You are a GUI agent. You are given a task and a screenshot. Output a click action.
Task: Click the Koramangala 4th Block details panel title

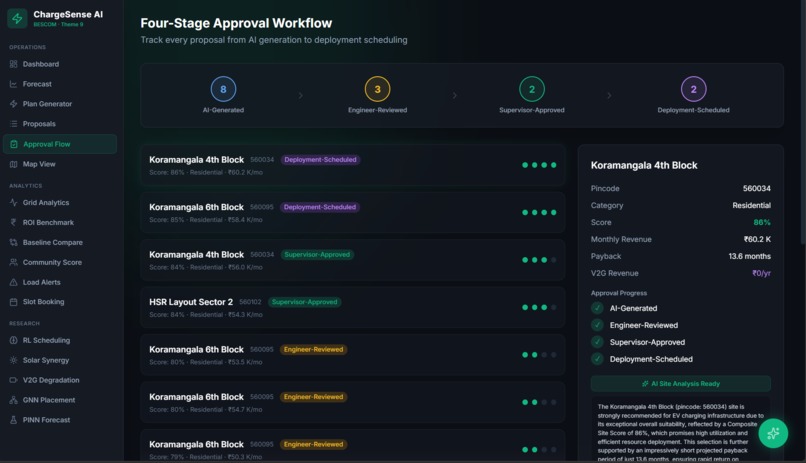coord(644,165)
